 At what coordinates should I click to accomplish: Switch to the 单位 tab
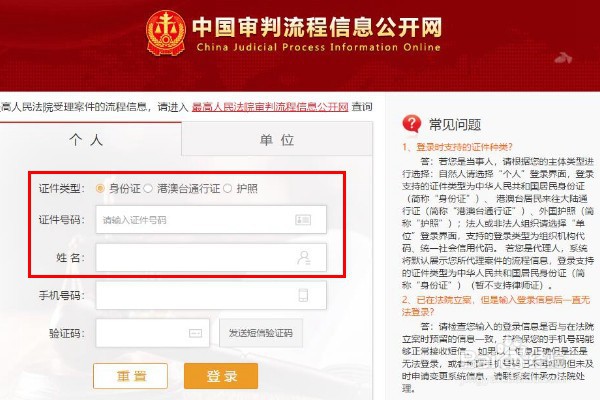click(277, 139)
